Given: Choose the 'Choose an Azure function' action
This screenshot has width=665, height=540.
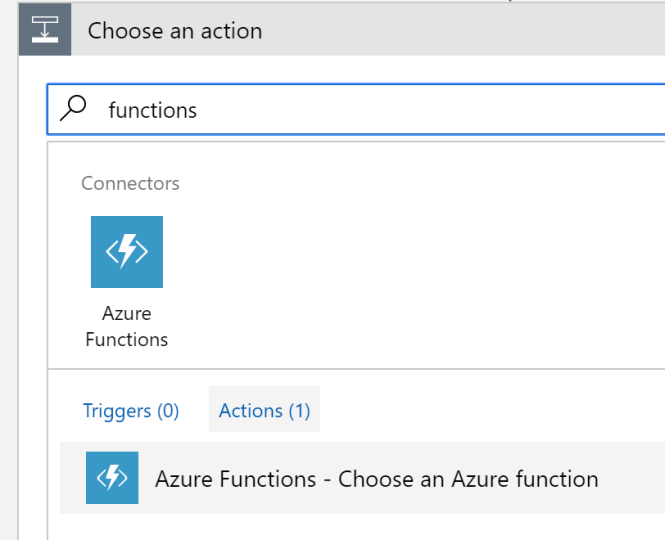Looking at the screenshot, I should coord(362,478).
